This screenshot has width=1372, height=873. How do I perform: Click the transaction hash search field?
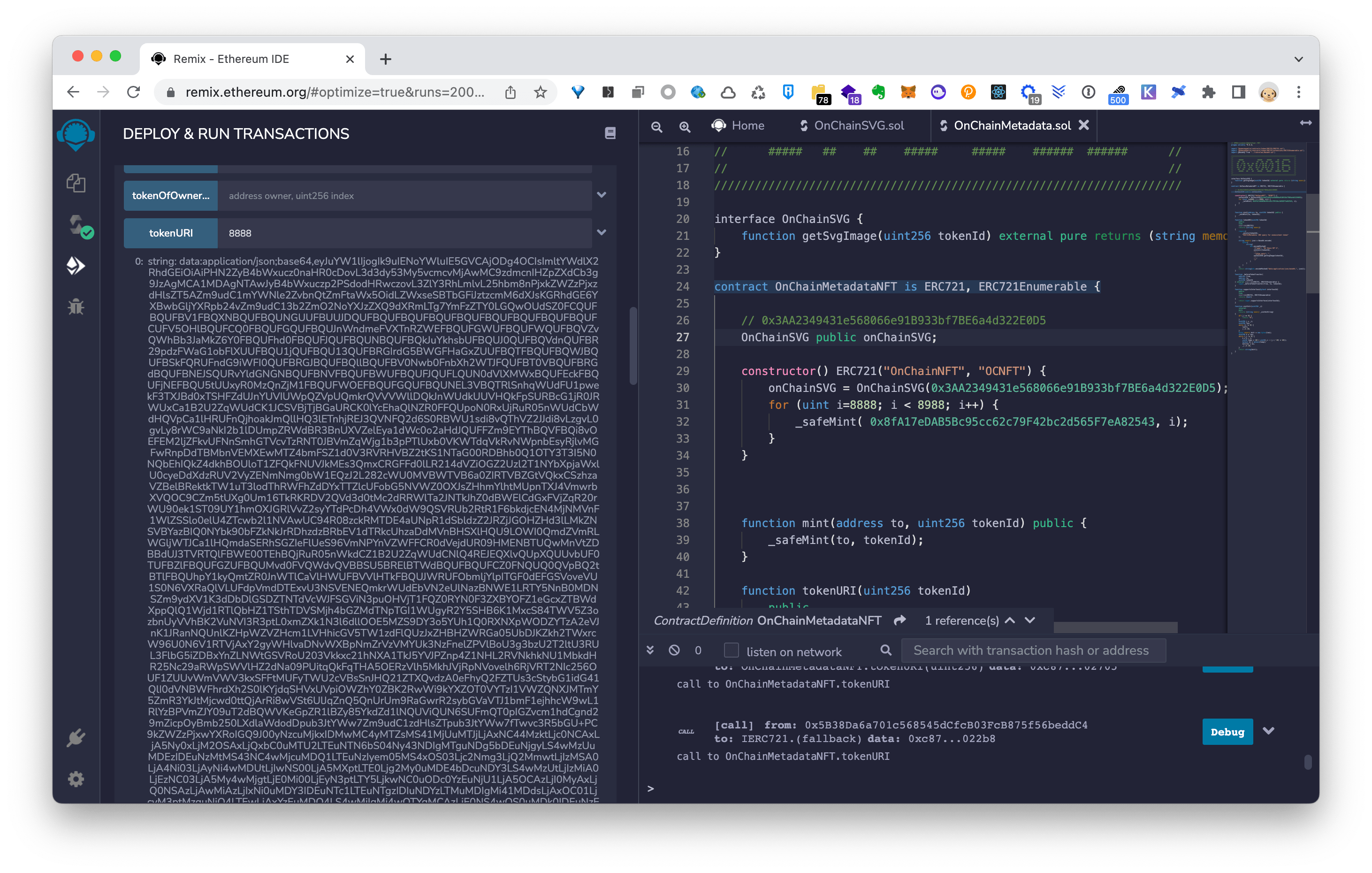1032,650
